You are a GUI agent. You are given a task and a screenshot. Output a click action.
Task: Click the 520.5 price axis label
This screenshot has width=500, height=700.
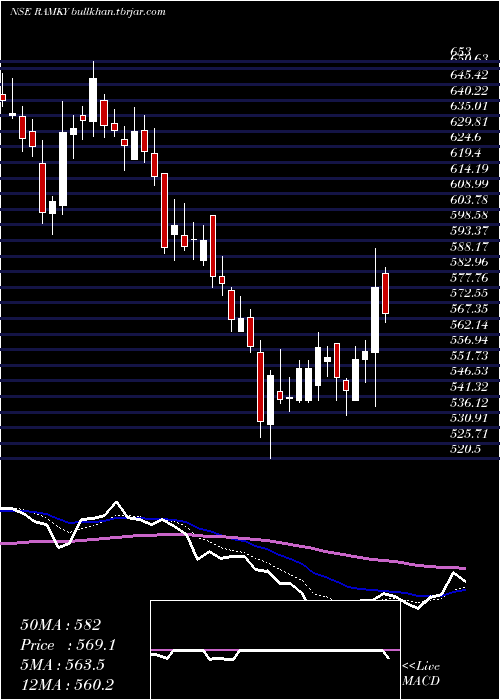[x=466, y=449]
